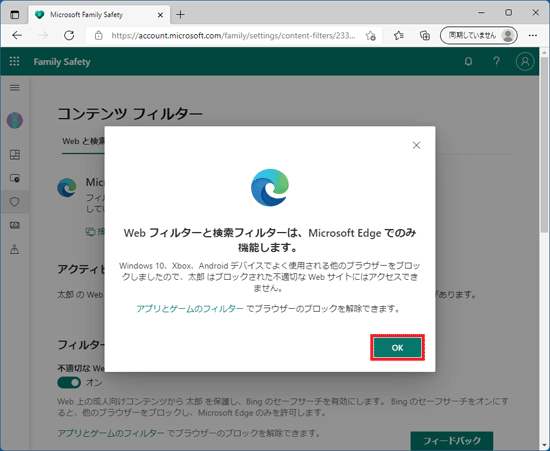The height and width of the screenshot is (451, 550).
Task: Click browser back arrow
Action: (17, 35)
